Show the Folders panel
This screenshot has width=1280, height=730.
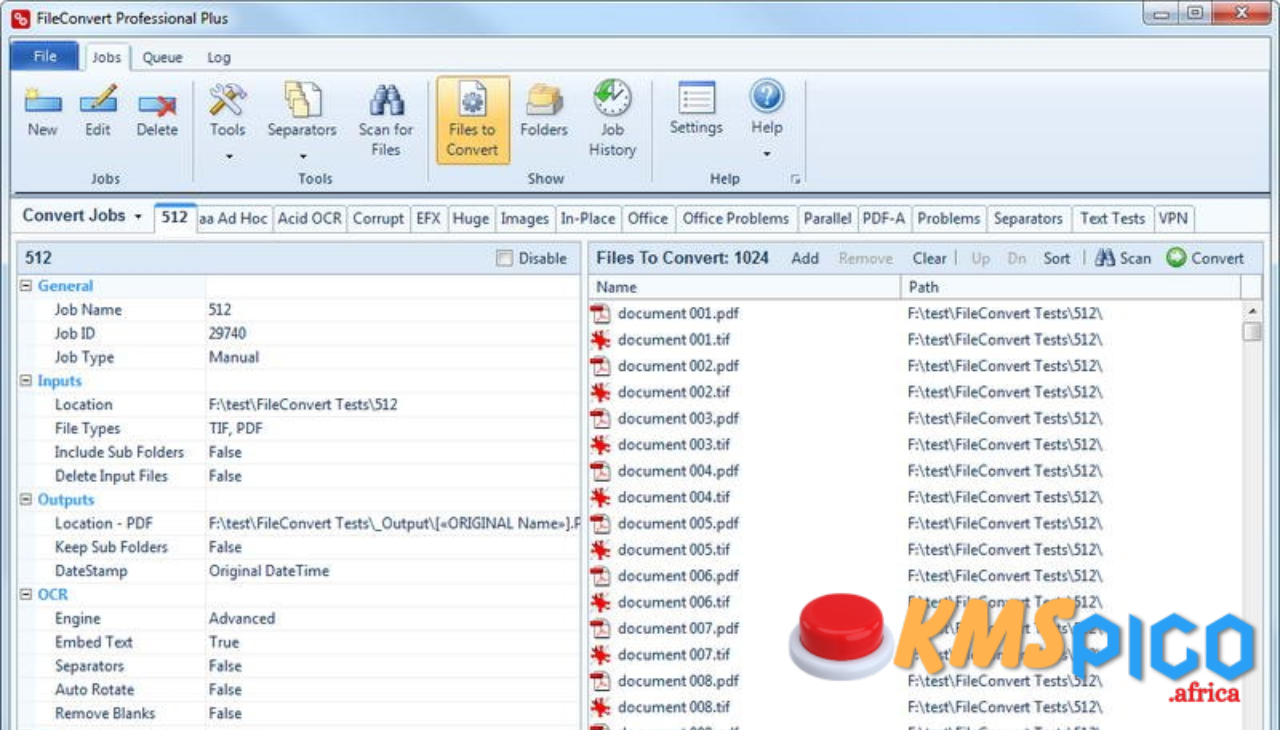[544, 110]
